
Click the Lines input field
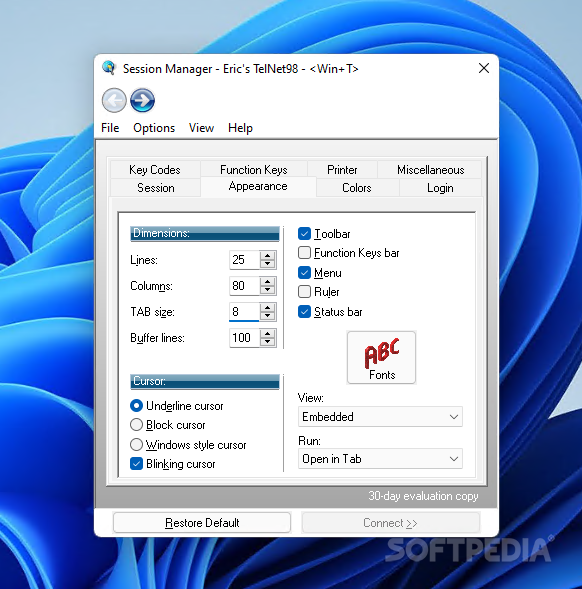pos(244,260)
